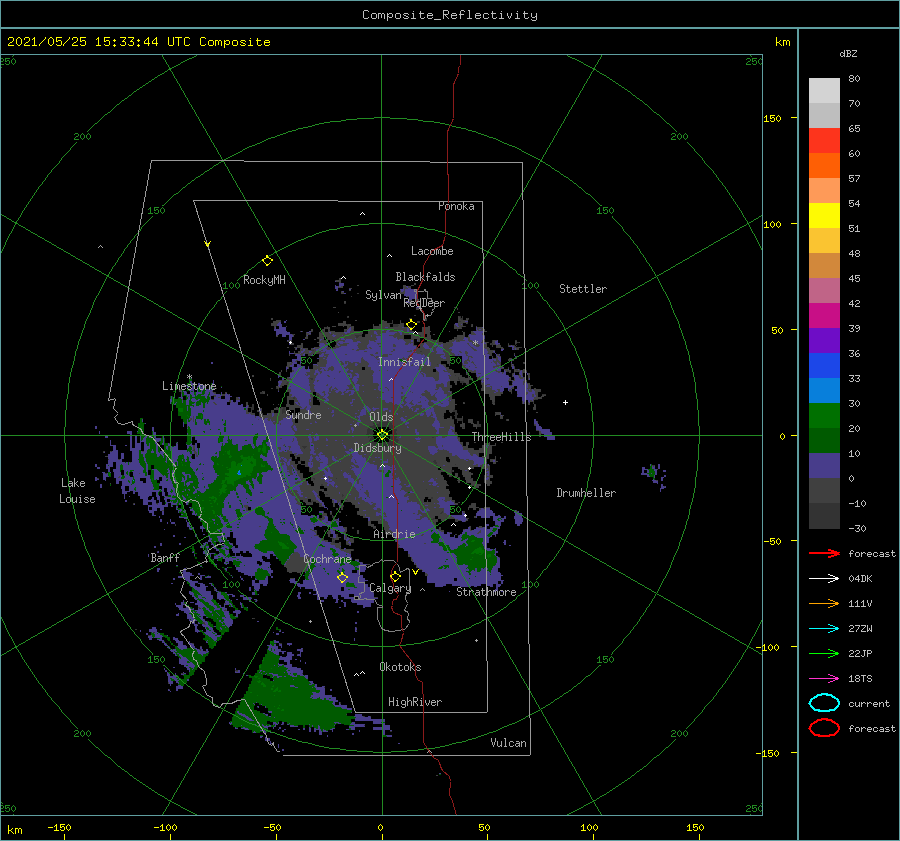Click the dark gray swatch above -30
Screen dimensions: 900x841
tap(824, 516)
